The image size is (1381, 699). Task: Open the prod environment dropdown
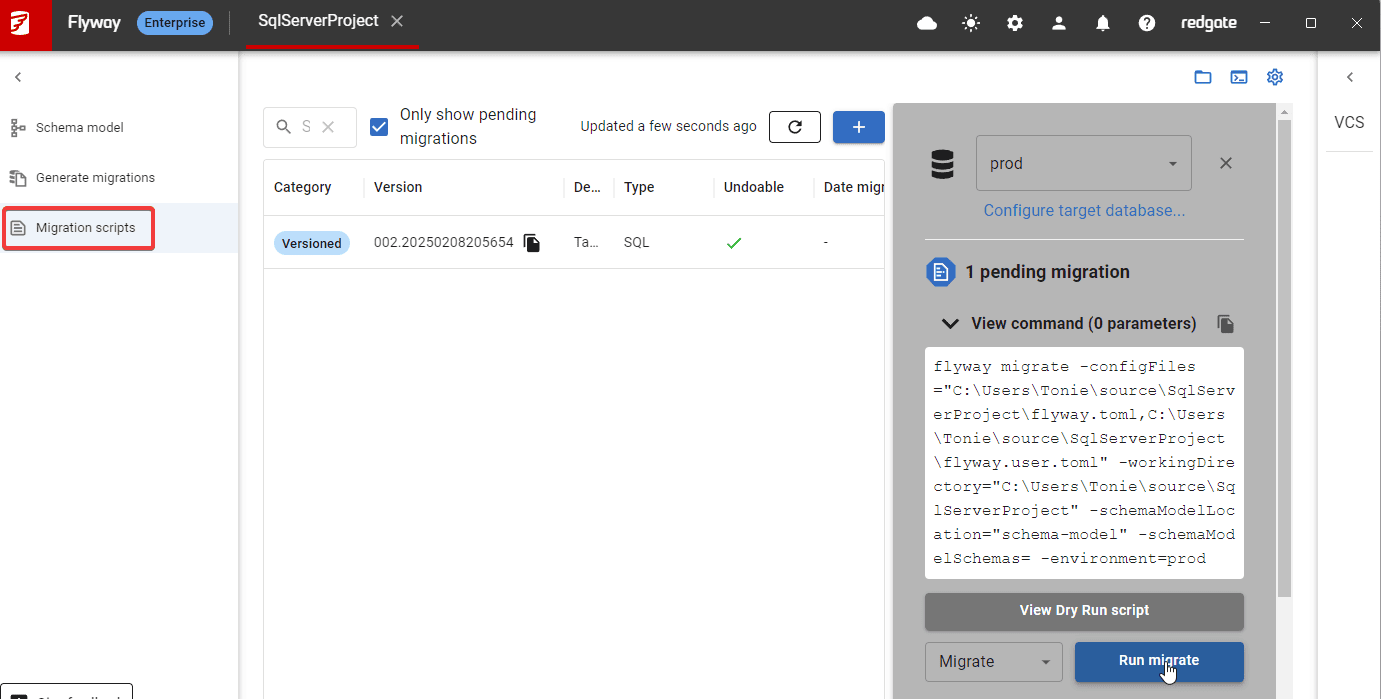tap(1171, 163)
